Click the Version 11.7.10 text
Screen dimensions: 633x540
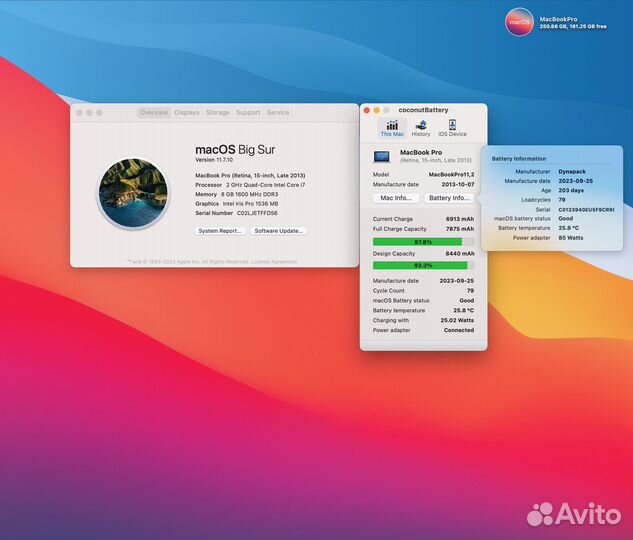click(x=214, y=160)
